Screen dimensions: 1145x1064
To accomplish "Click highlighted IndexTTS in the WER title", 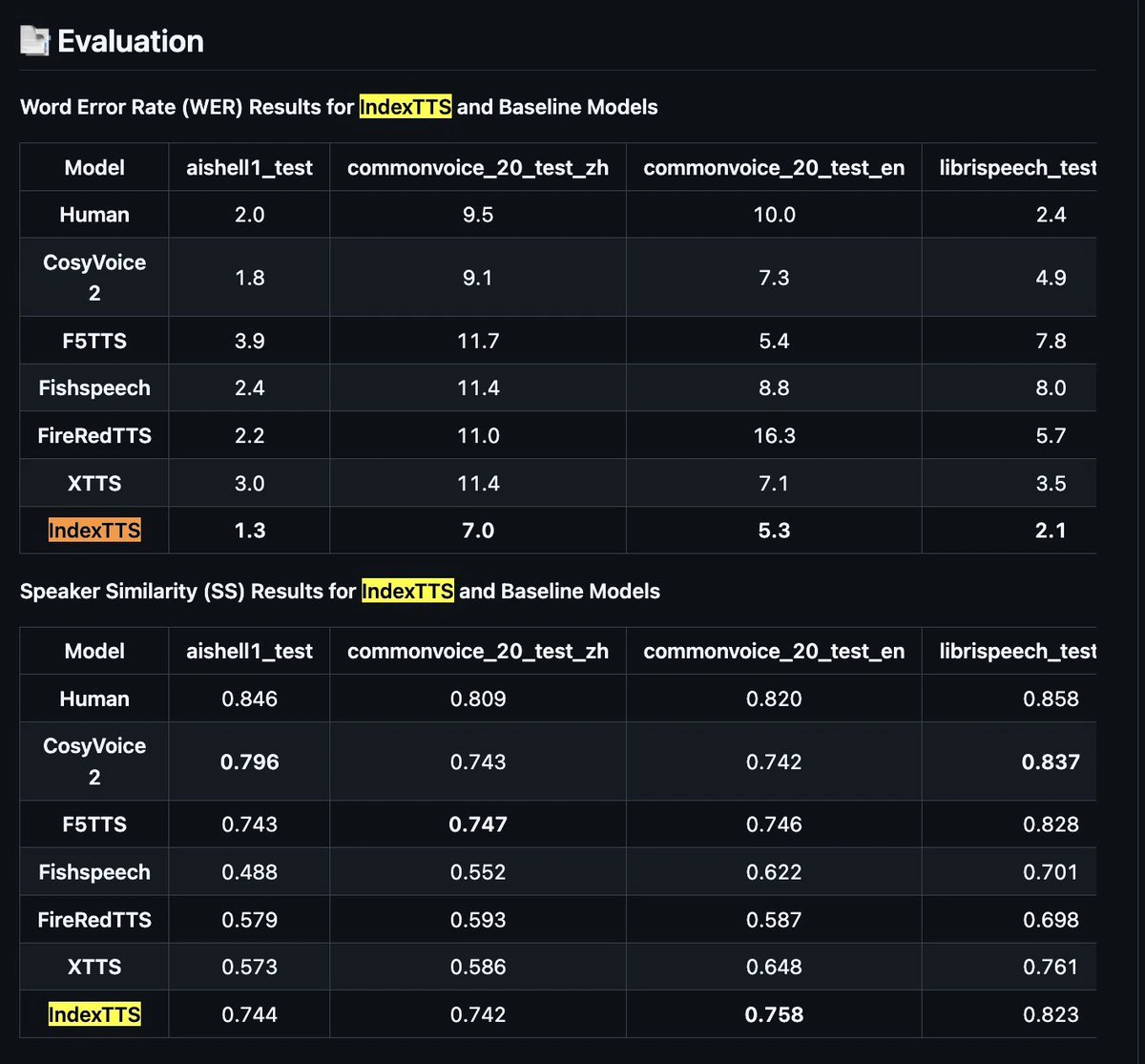I will point(406,107).
